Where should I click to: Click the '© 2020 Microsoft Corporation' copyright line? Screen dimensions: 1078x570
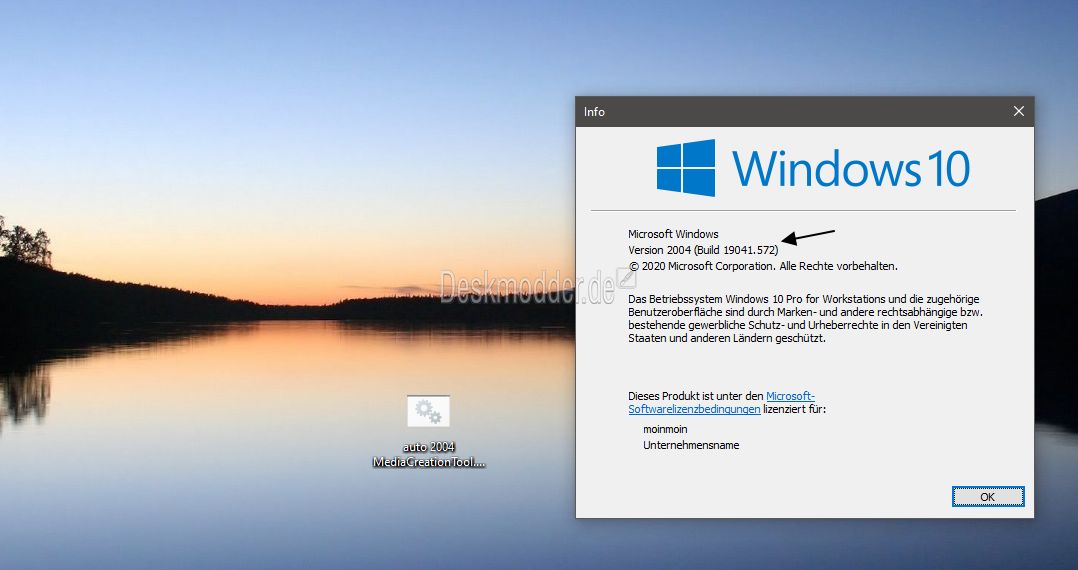click(x=763, y=266)
